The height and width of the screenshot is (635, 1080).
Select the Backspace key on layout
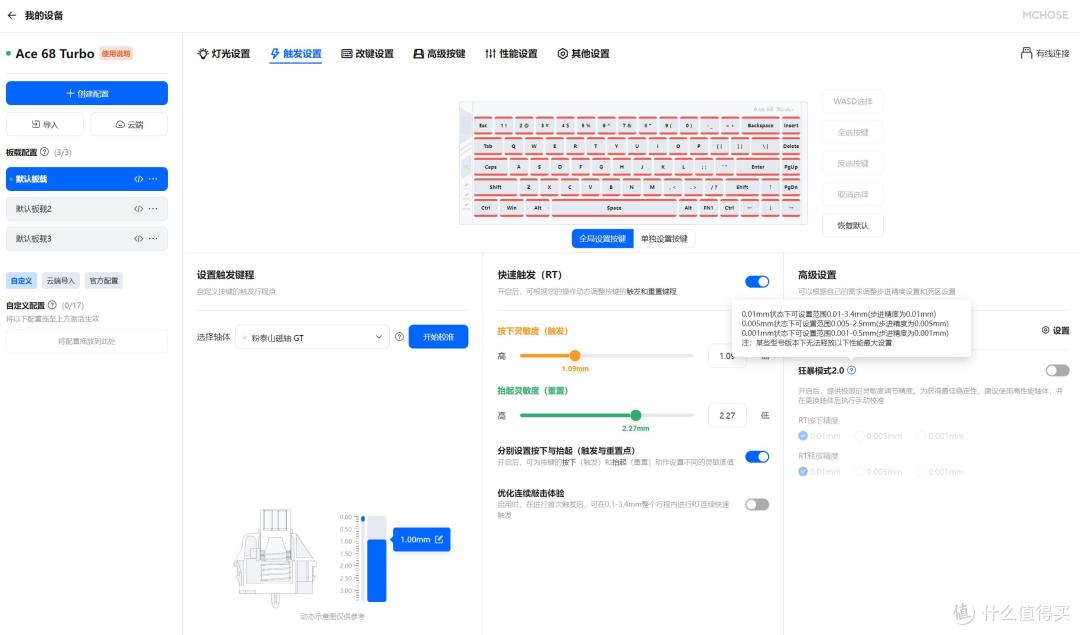pyautogui.click(x=760, y=125)
